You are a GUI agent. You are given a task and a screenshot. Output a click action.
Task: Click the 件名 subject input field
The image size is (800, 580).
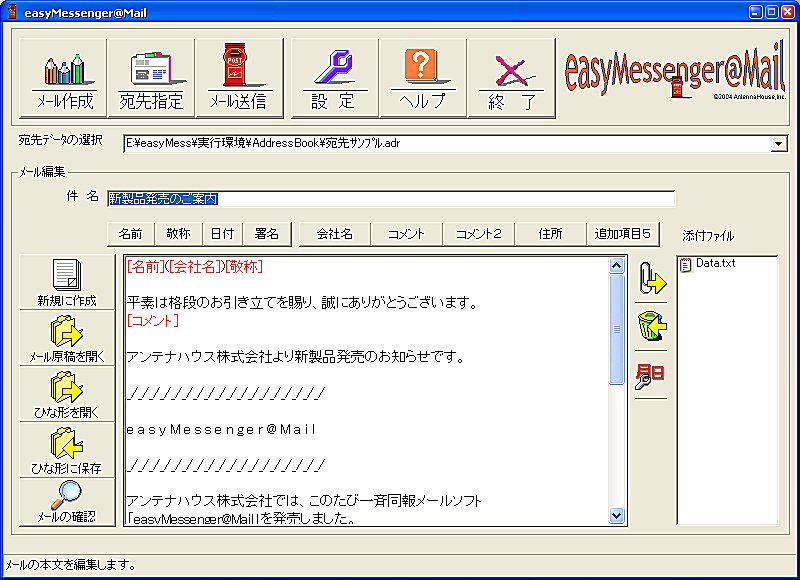[391, 198]
